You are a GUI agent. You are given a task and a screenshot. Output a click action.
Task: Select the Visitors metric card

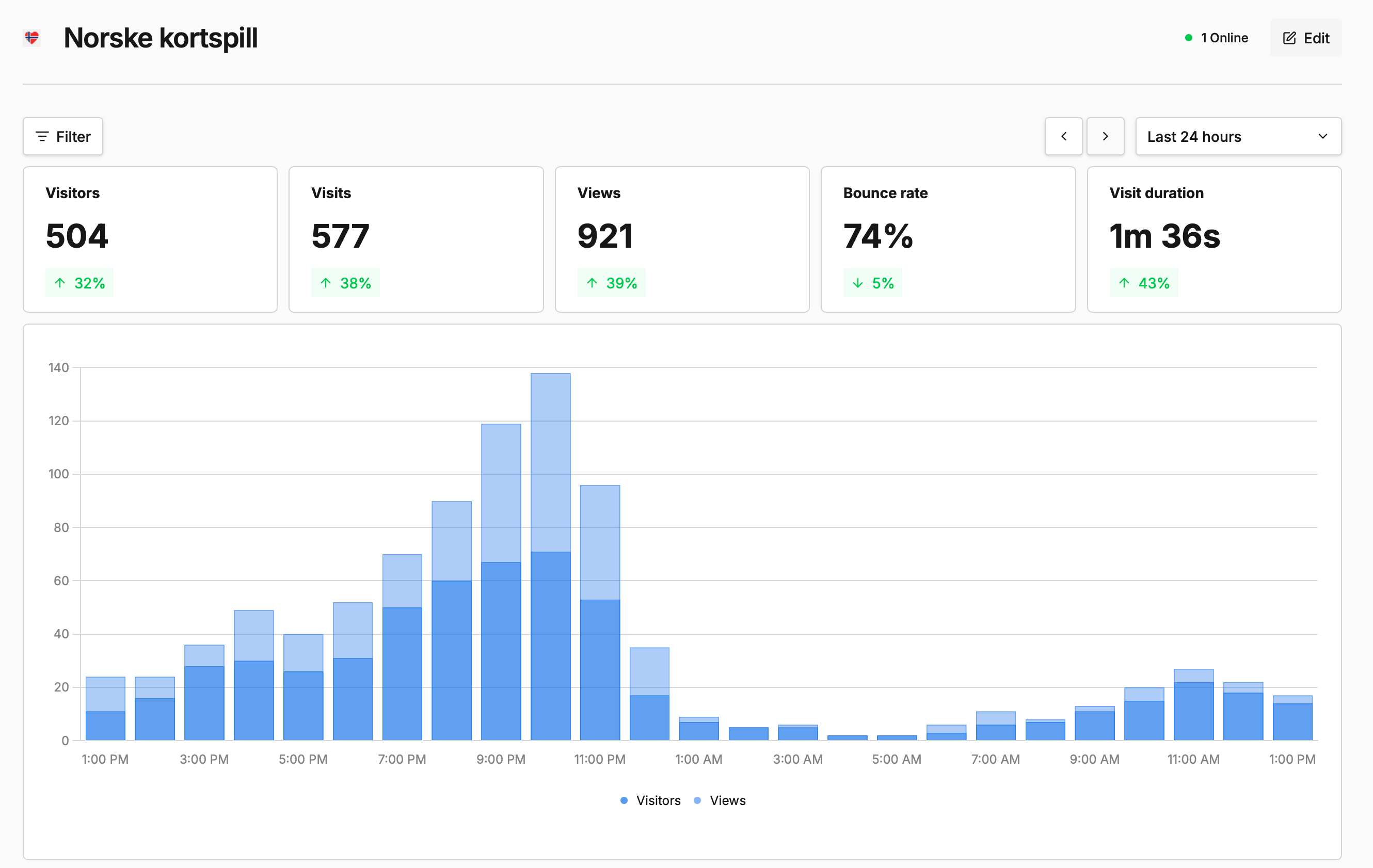coord(150,239)
